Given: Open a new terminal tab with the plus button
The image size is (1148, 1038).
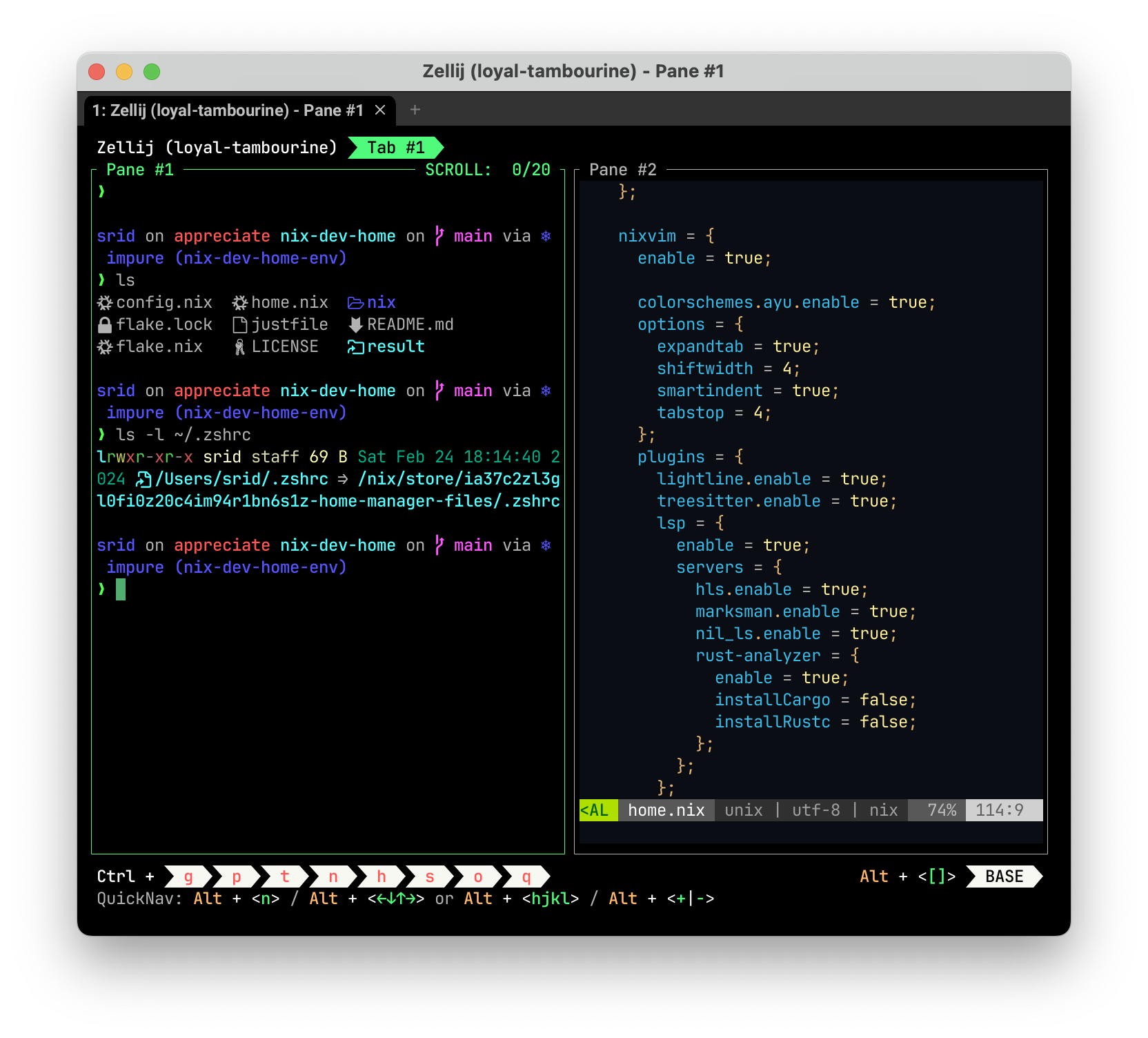Looking at the screenshot, I should tap(415, 110).
